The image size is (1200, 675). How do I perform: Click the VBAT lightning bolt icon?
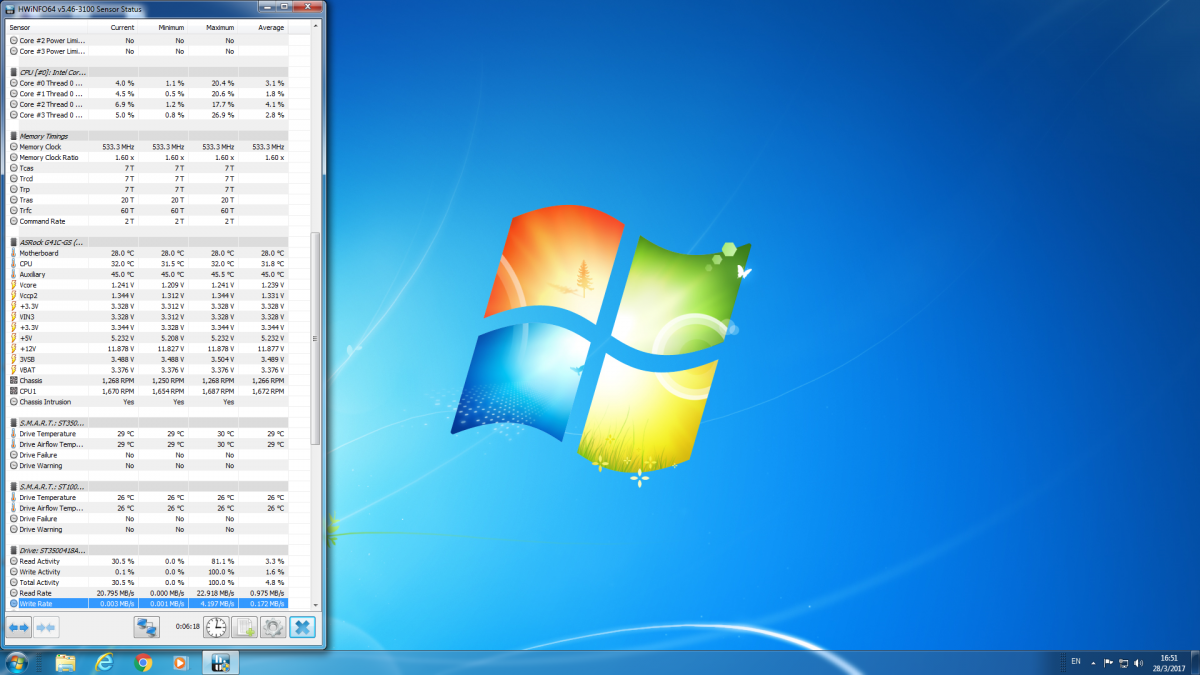[14, 370]
